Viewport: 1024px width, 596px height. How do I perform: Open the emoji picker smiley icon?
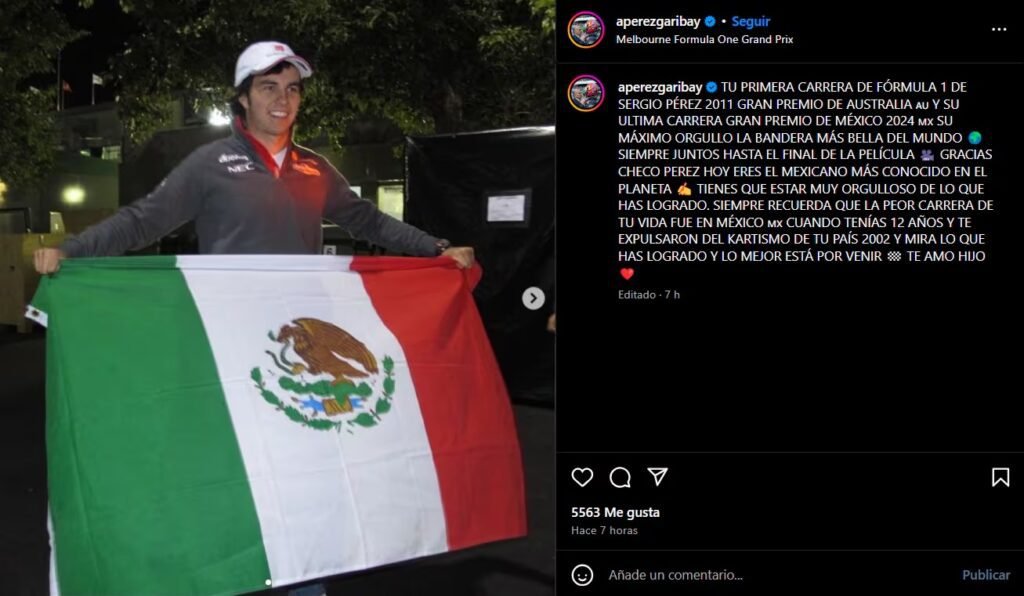pos(582,575)
